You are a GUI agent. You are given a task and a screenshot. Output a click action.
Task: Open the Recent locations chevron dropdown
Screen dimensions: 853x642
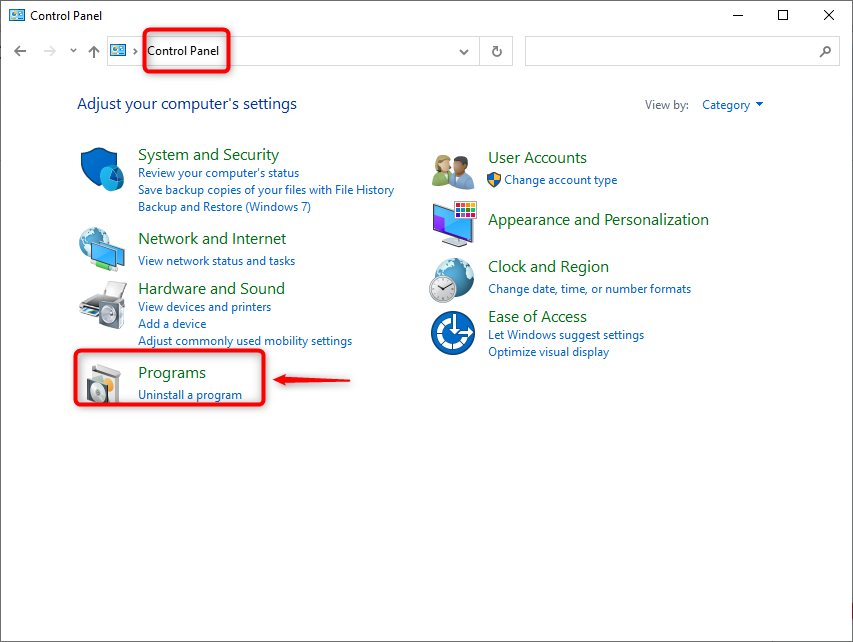(73, 51)
